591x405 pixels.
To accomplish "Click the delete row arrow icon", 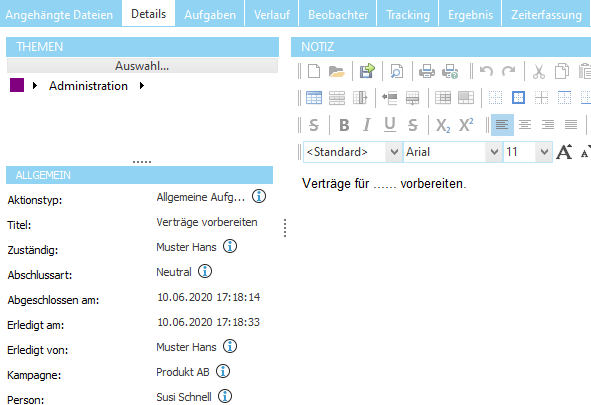I will (390, 98).
